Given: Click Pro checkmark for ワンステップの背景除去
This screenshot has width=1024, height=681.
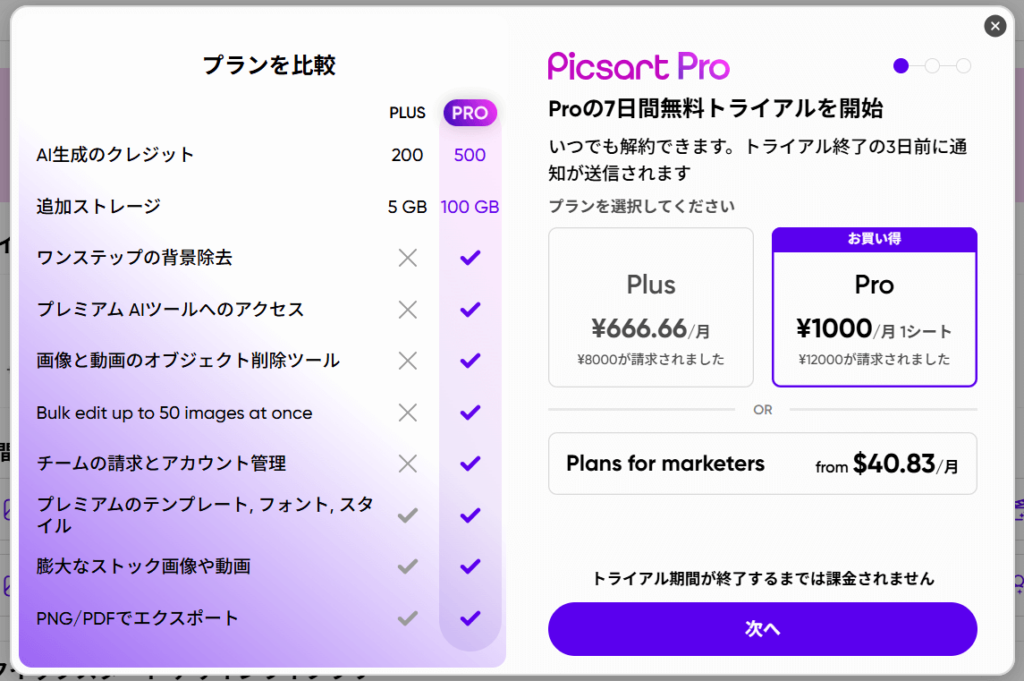Looking at the screenshot, I should pos(470,258).
